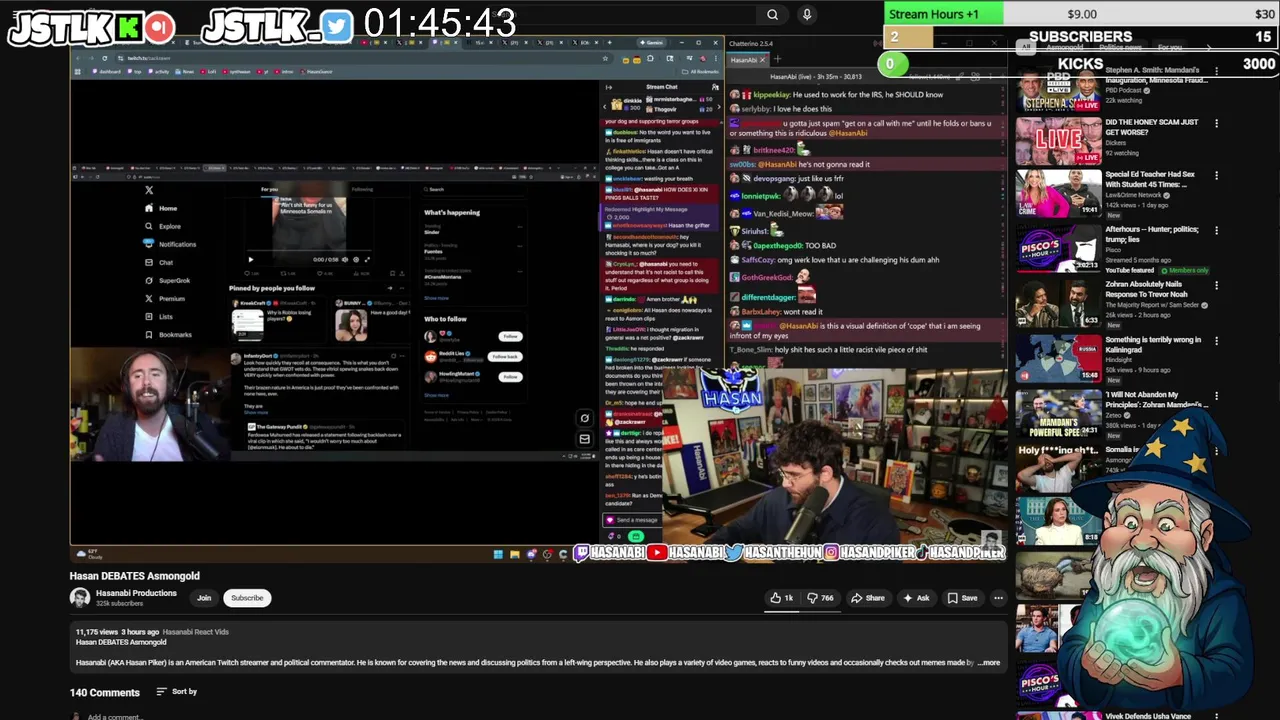This screenshot has width=1280, height=720.
Task: Join the Hasanabi Productions channel membership
Action: coord(204,598)
